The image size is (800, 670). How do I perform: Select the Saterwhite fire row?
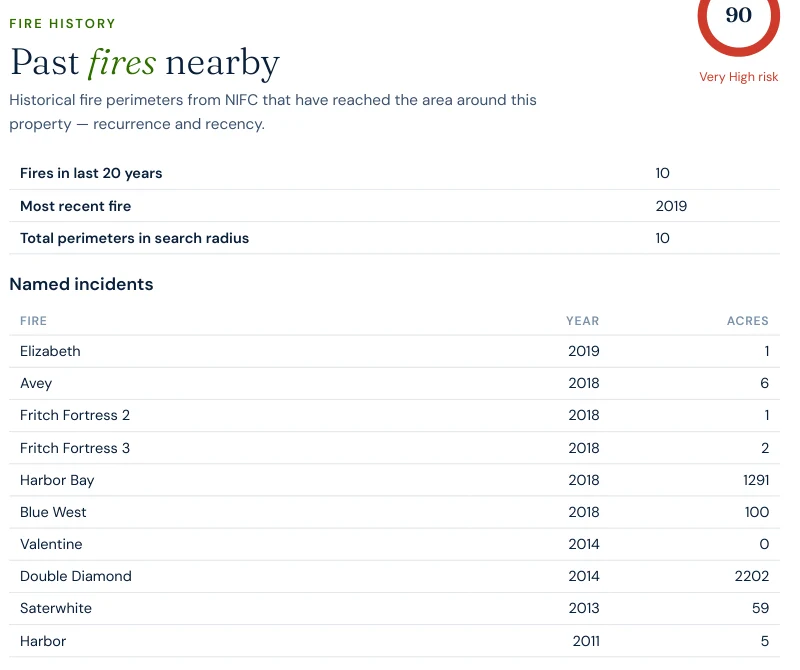(394, 609)
